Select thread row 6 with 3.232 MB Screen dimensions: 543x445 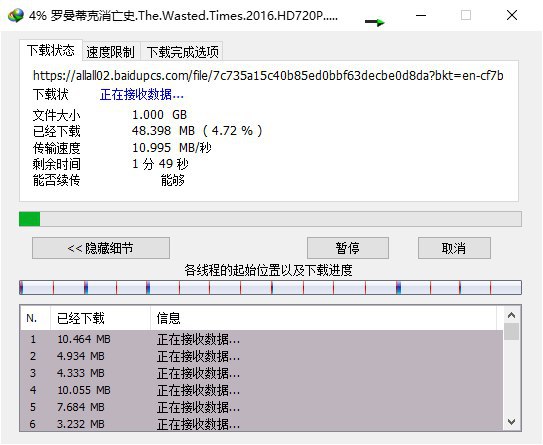pyautogui.click(x=261, y=424)
